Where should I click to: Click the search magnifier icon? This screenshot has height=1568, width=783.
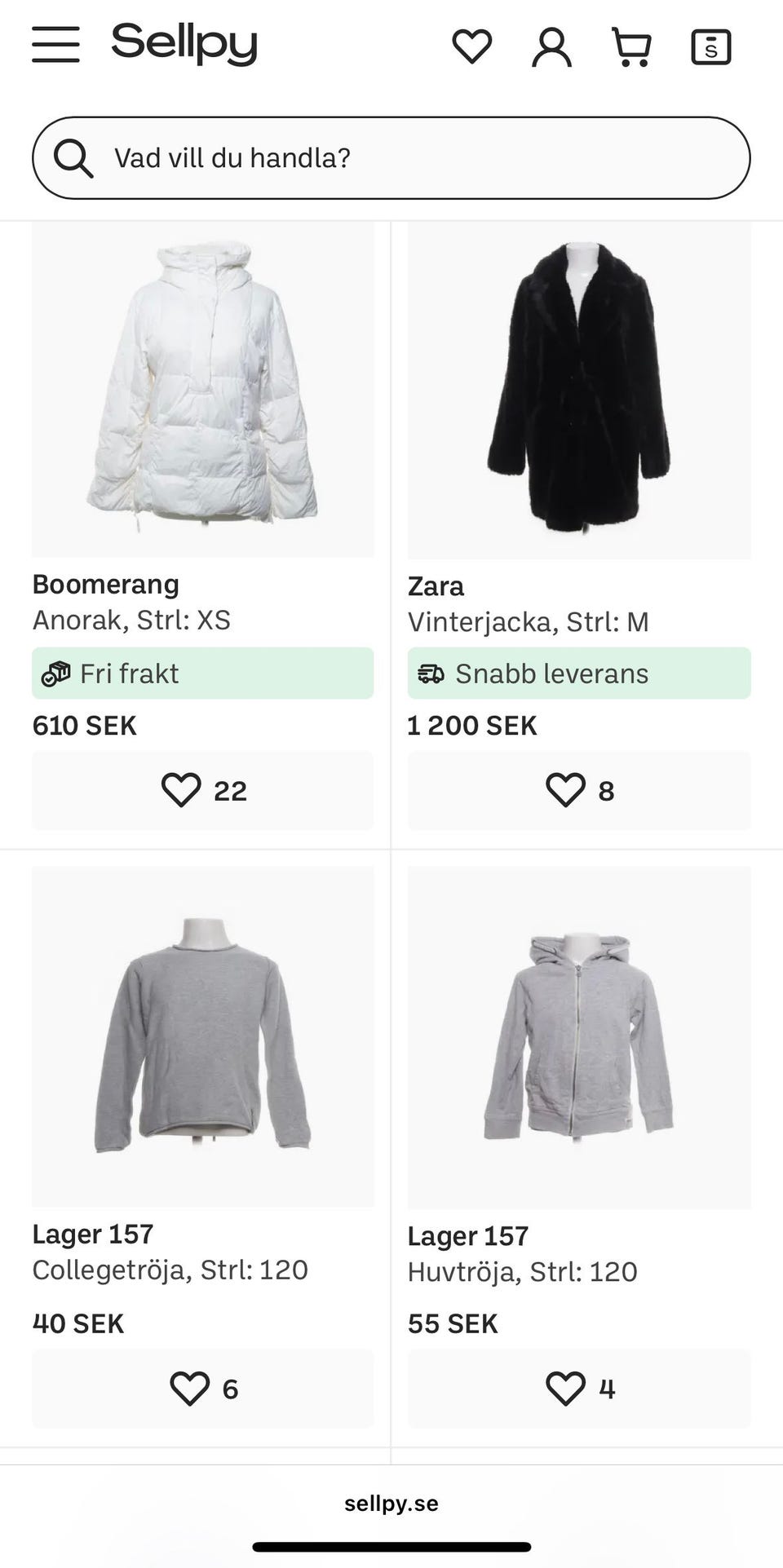pyautogui.click(x=73, y=157)
